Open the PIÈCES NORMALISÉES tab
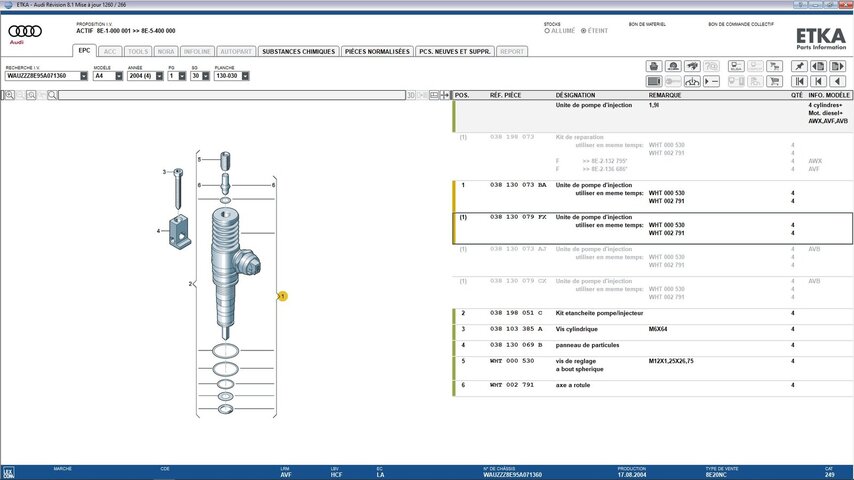Image resolution: width=854 pixels, height=480 pixels. click(377, 52)
